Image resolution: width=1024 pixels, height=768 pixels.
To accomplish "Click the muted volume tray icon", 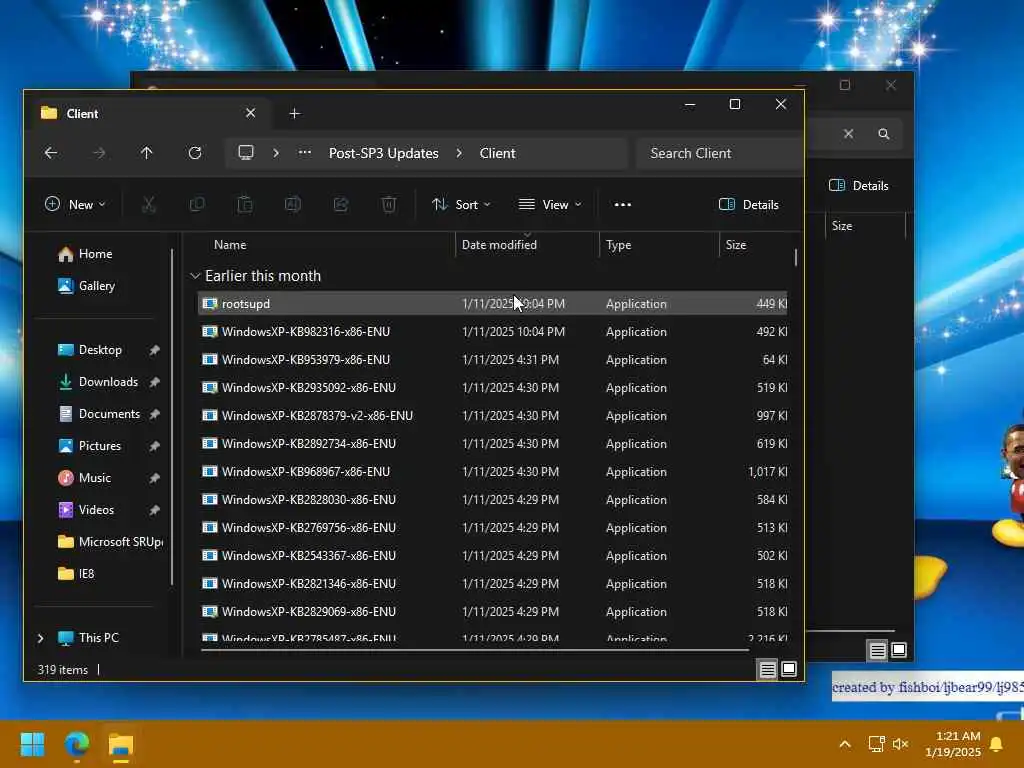I will pyautogui.click(x=901, y=744).
